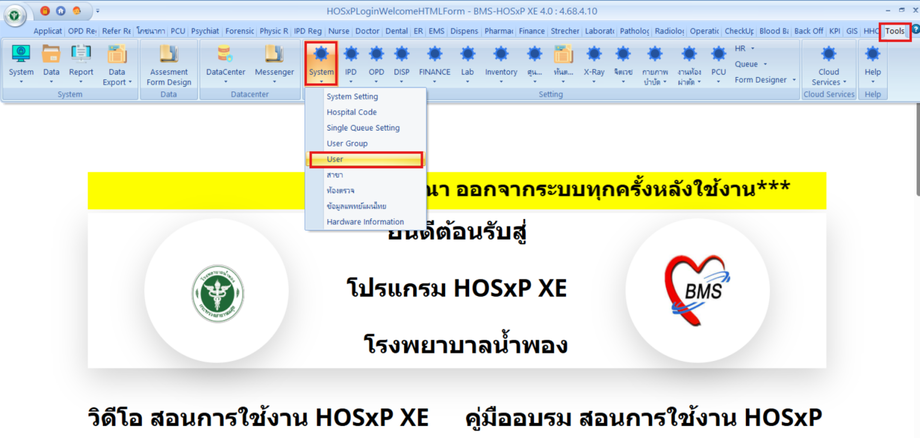
Task: Switch to the Tools ribbon tab
Action: [895, 31]
